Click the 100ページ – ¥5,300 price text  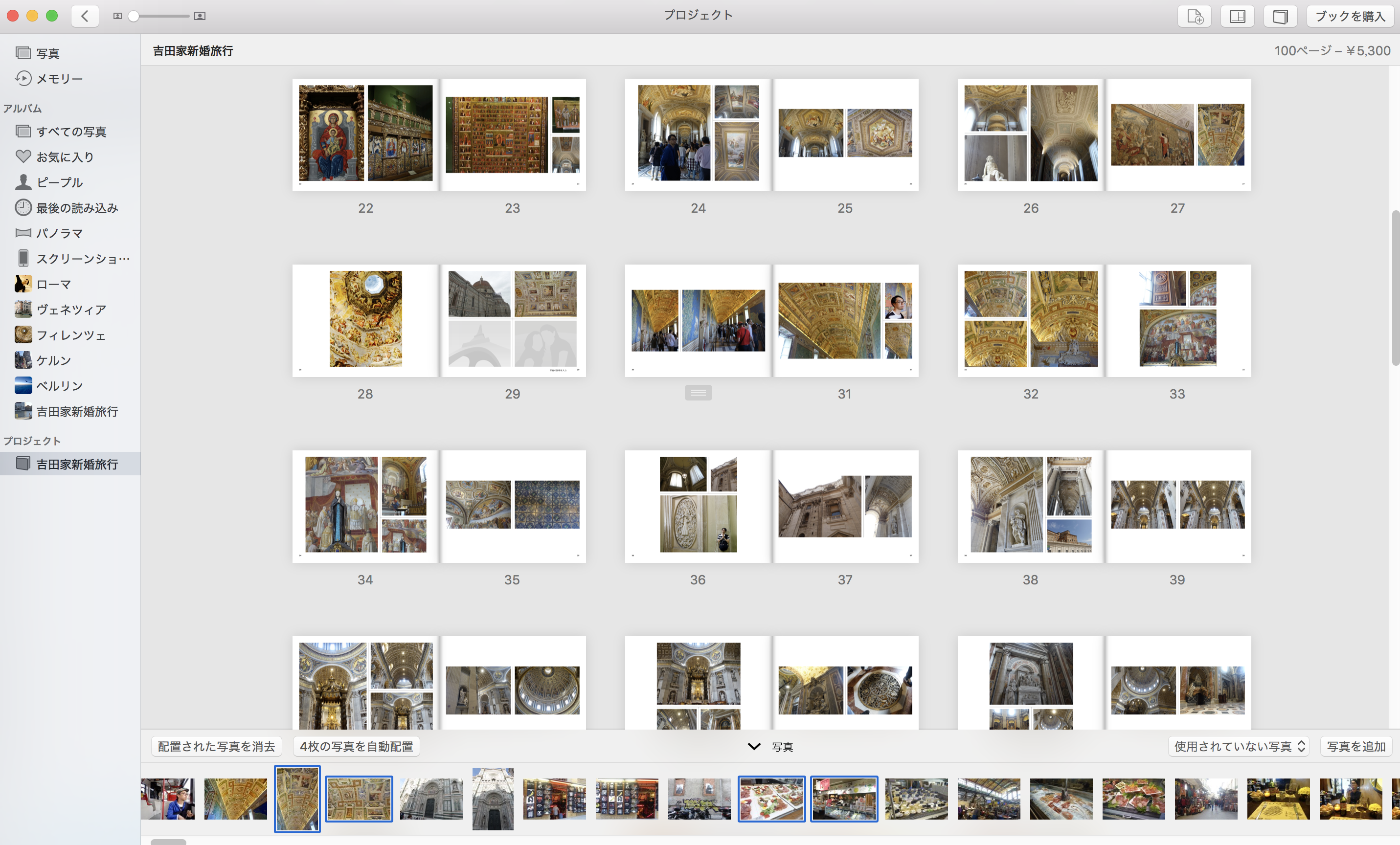tap(1332, 50)
